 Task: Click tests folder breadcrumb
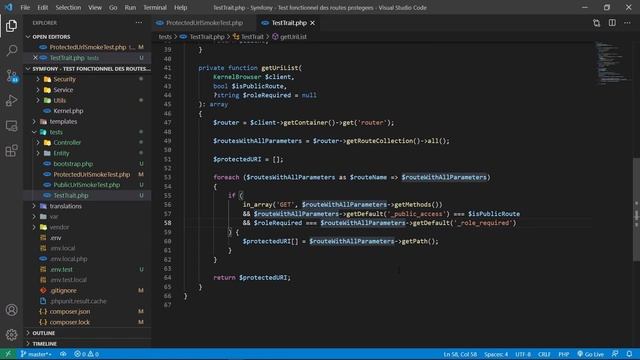pos(165,37)
